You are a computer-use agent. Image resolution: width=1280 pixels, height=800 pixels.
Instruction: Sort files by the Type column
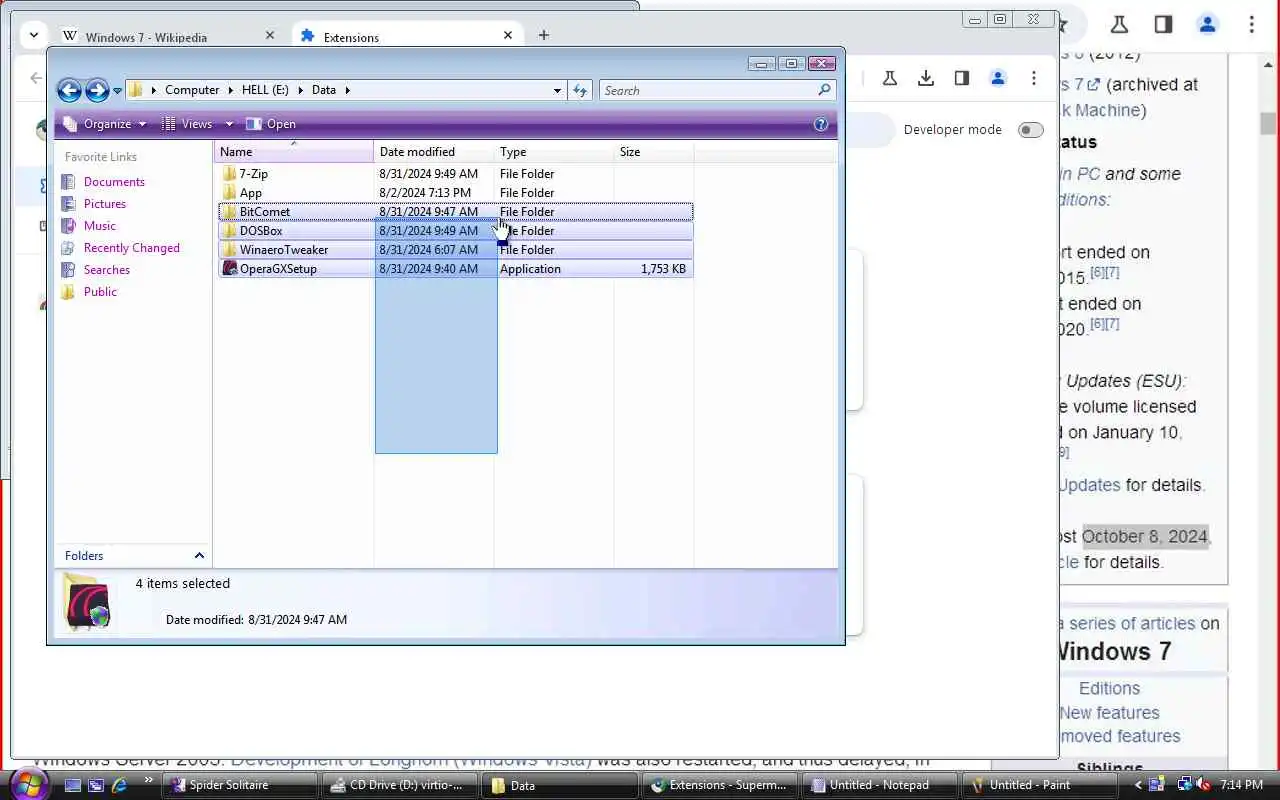pyautogui.click(x=554, y=152)
